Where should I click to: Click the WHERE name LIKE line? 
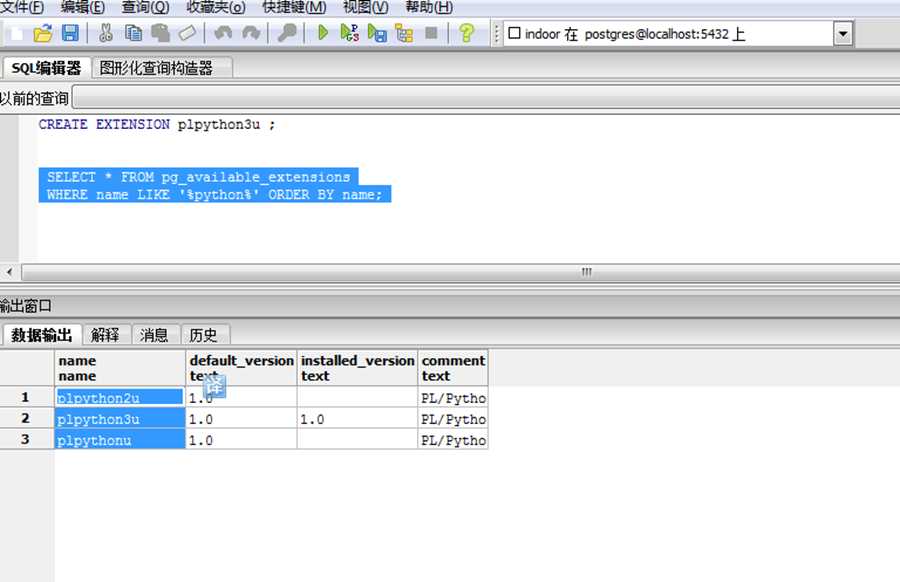215,194
